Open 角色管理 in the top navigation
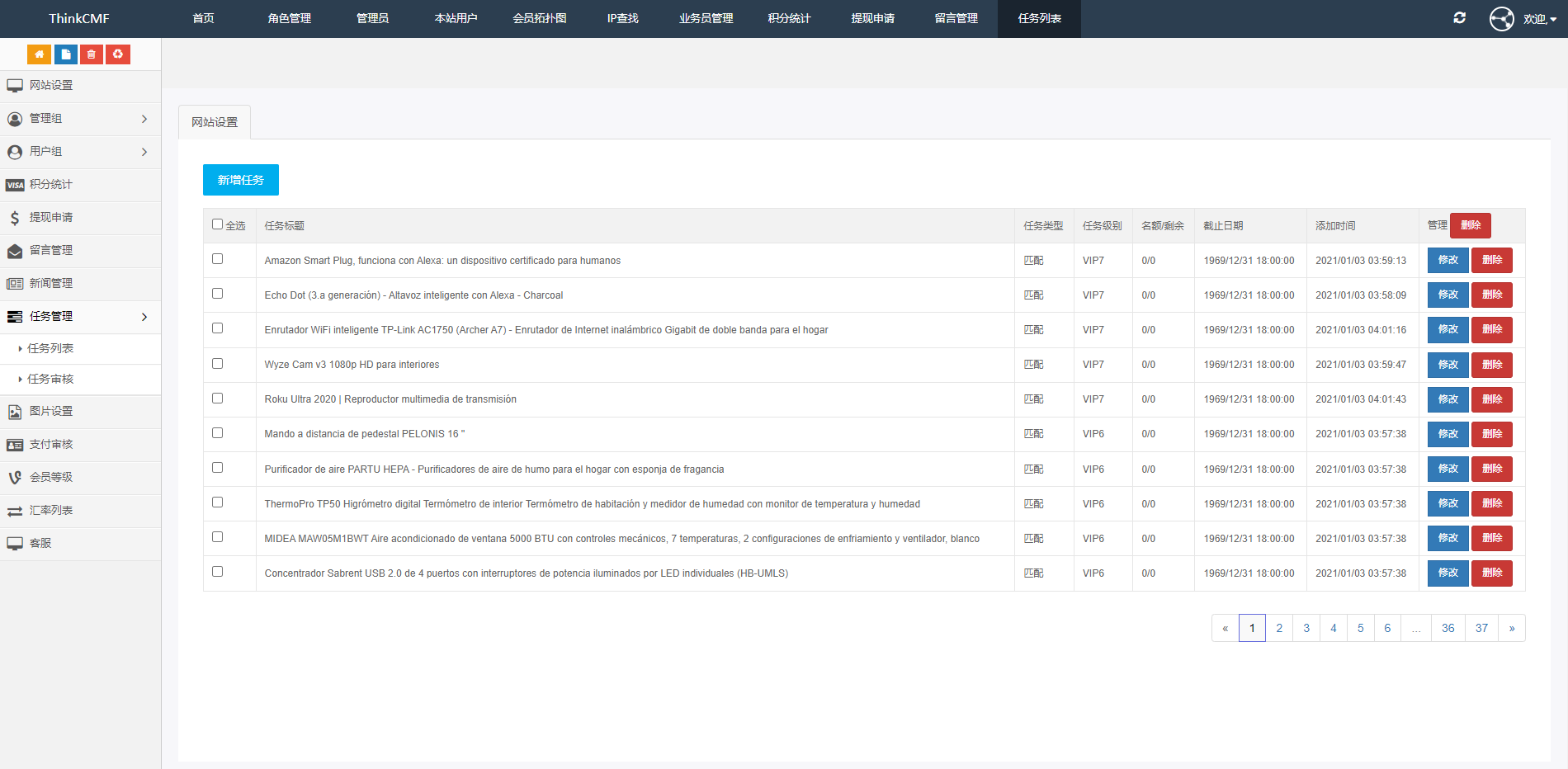Image resolution: width=1568 pixels, height=769 pixels. [289, 18]
